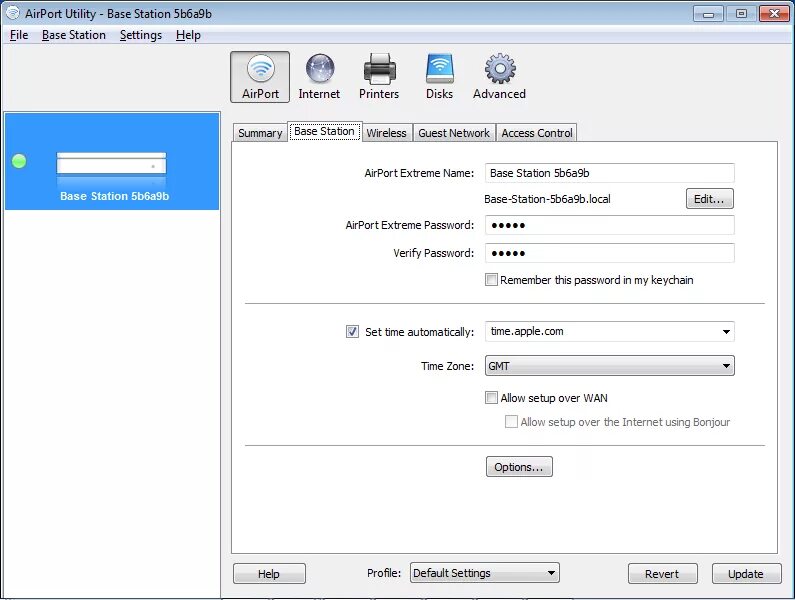This screenshot has height=600, width=795.
Task: Click the green status indicator light
Action: point(19,161)
